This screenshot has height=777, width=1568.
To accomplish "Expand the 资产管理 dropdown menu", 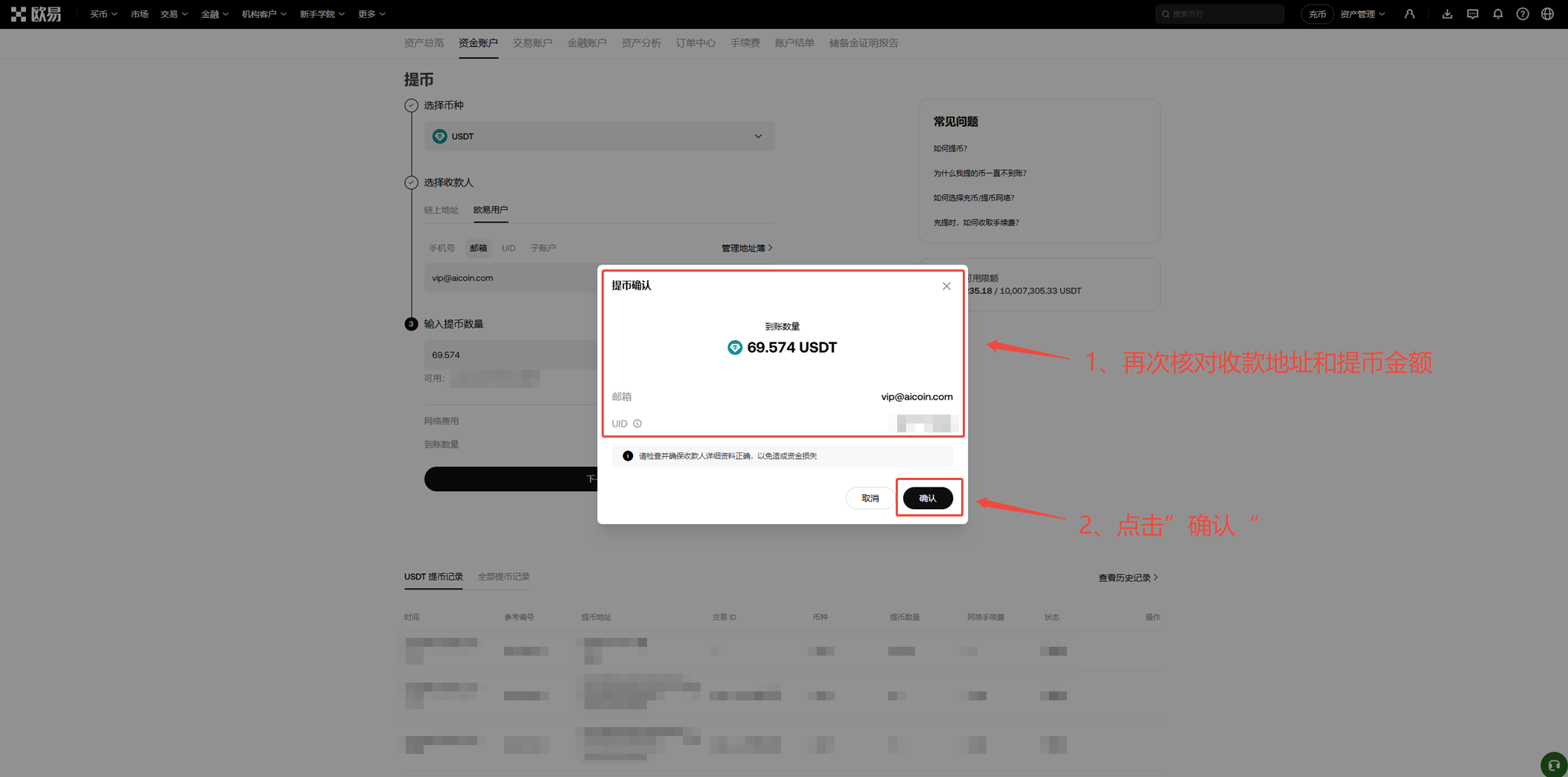I will pos(1362,13).
